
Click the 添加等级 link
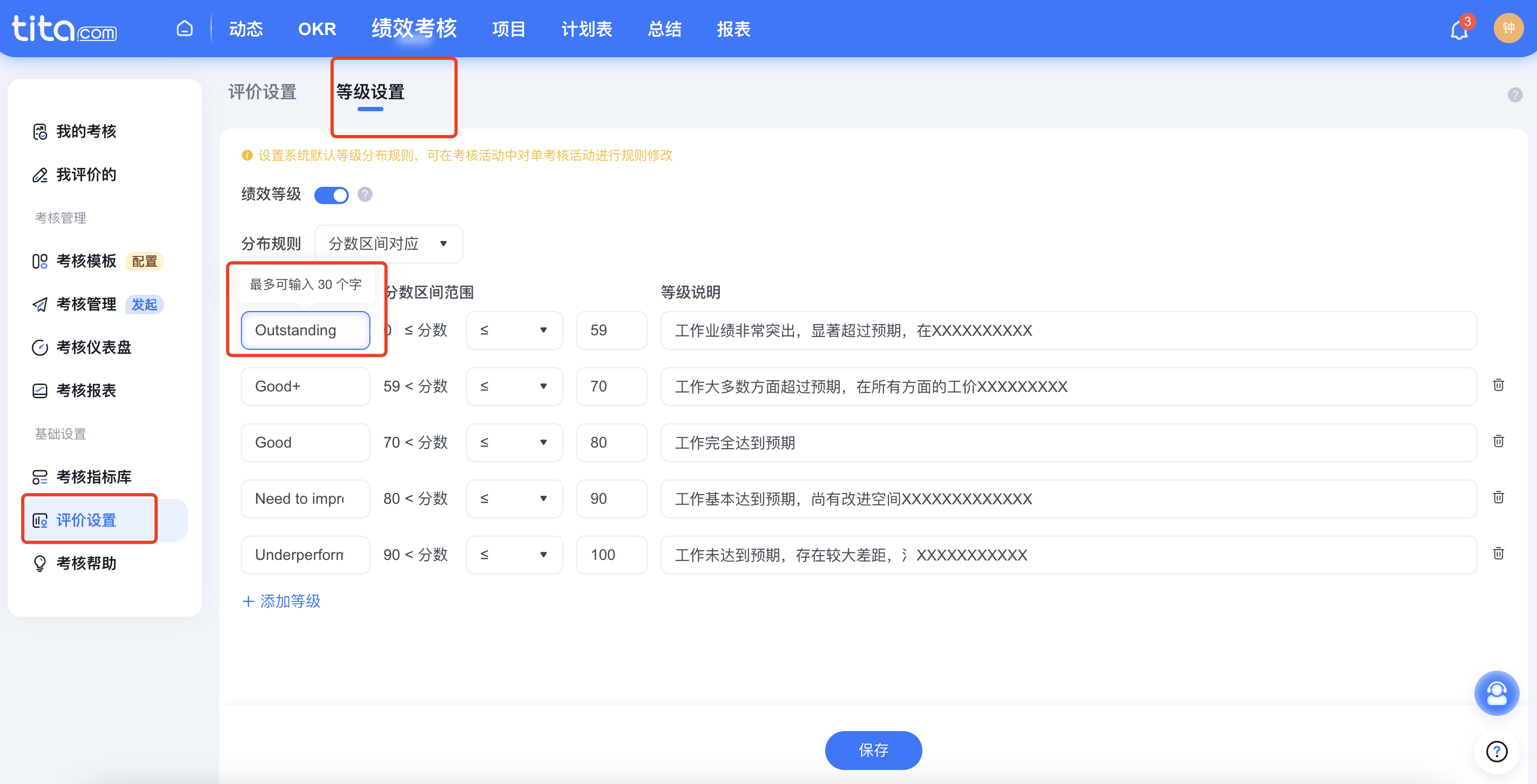(x=281, y=601)
